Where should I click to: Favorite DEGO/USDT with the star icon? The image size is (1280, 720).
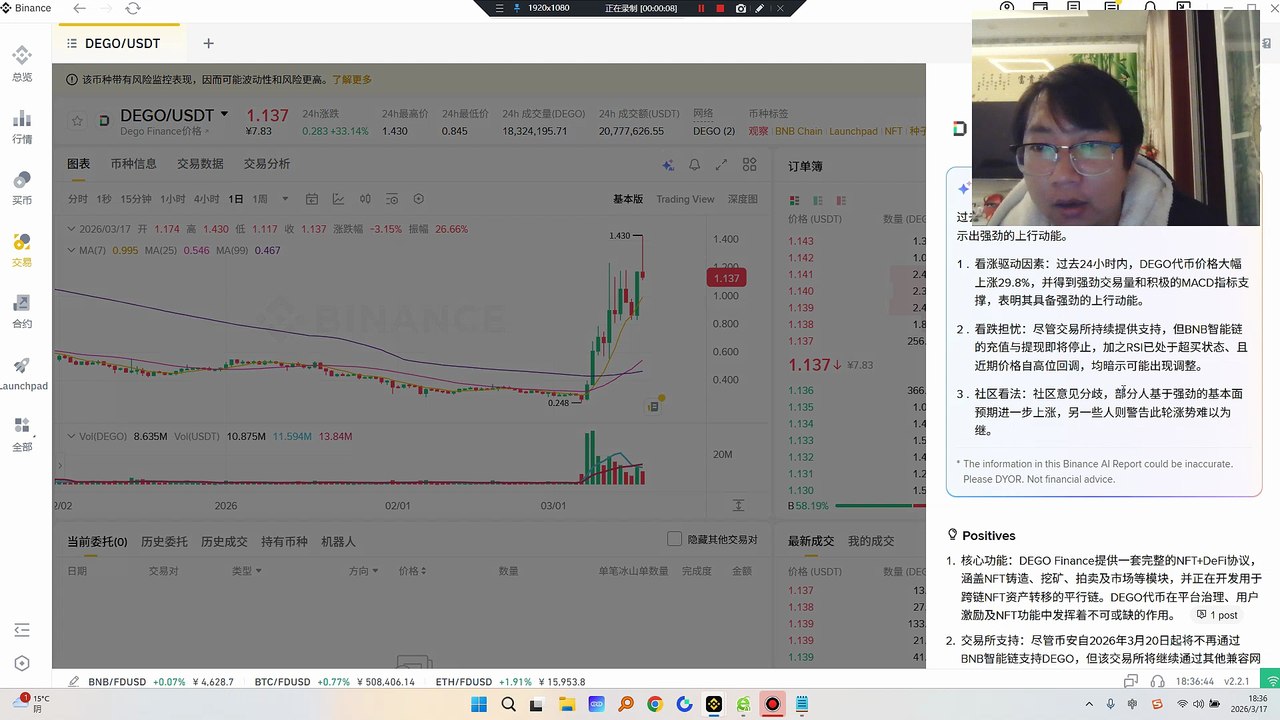point(77,121)
